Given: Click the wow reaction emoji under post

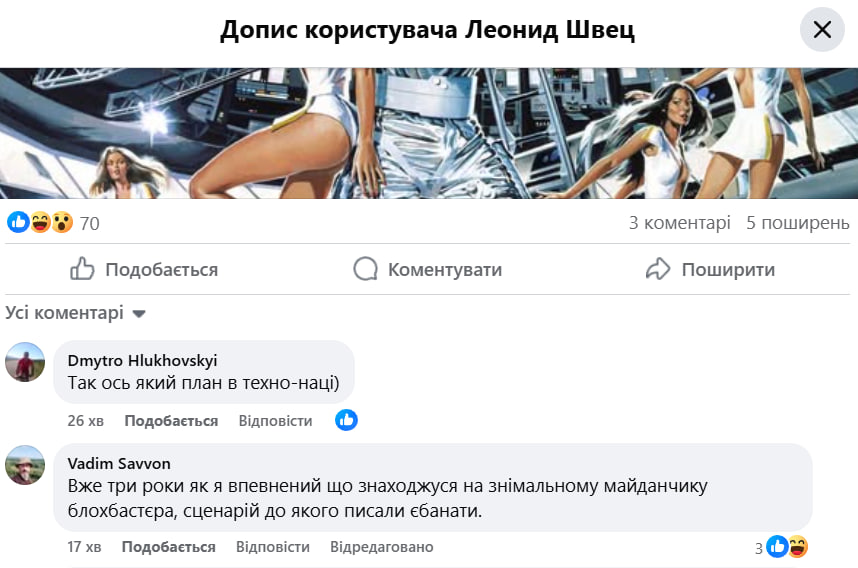Looking at the screenshot, I should [62, 222].
